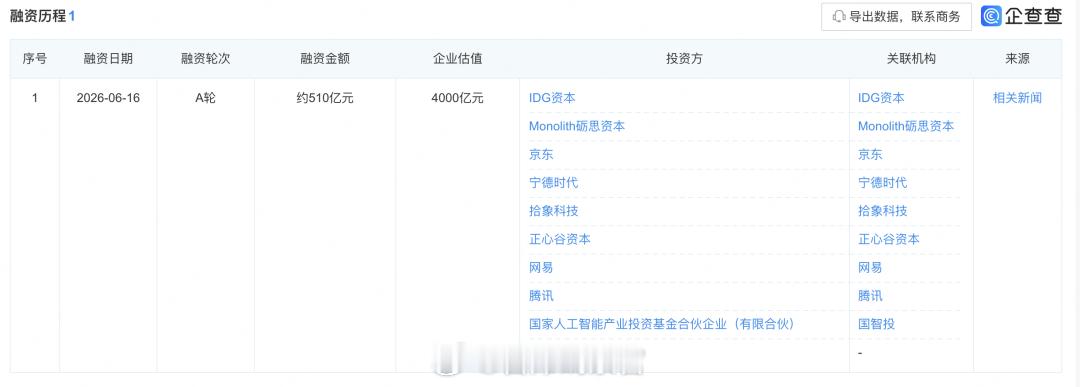Select the A轮 round cell
This screenshot has height=387, width=1080.
point(205,98)
